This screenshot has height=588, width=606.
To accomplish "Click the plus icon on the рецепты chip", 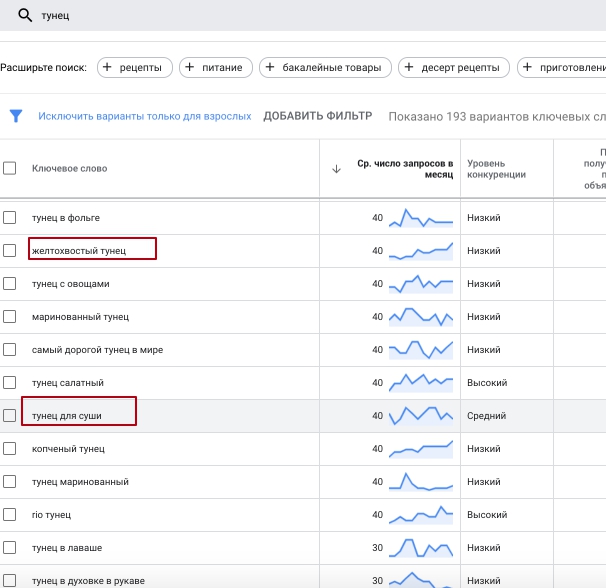I will (x=107, y=67).
